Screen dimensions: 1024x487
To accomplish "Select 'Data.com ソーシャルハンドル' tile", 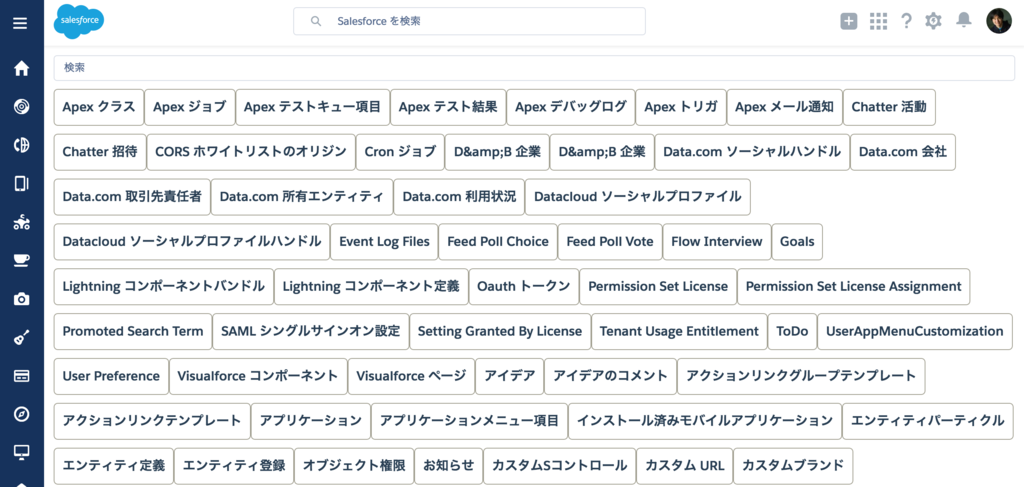I will pyautogui.click(x=752, y=152).
